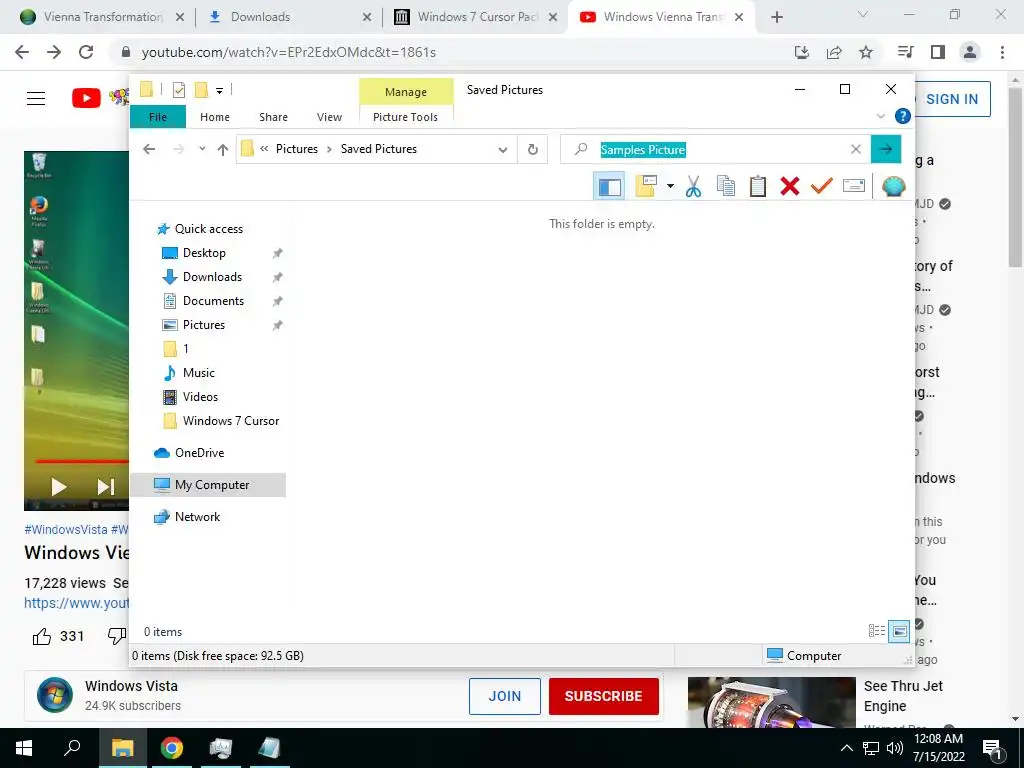Viewport: 1024px width, 768px height.
Task: Switch to details view in status bar
Action: tap(876, 631)
